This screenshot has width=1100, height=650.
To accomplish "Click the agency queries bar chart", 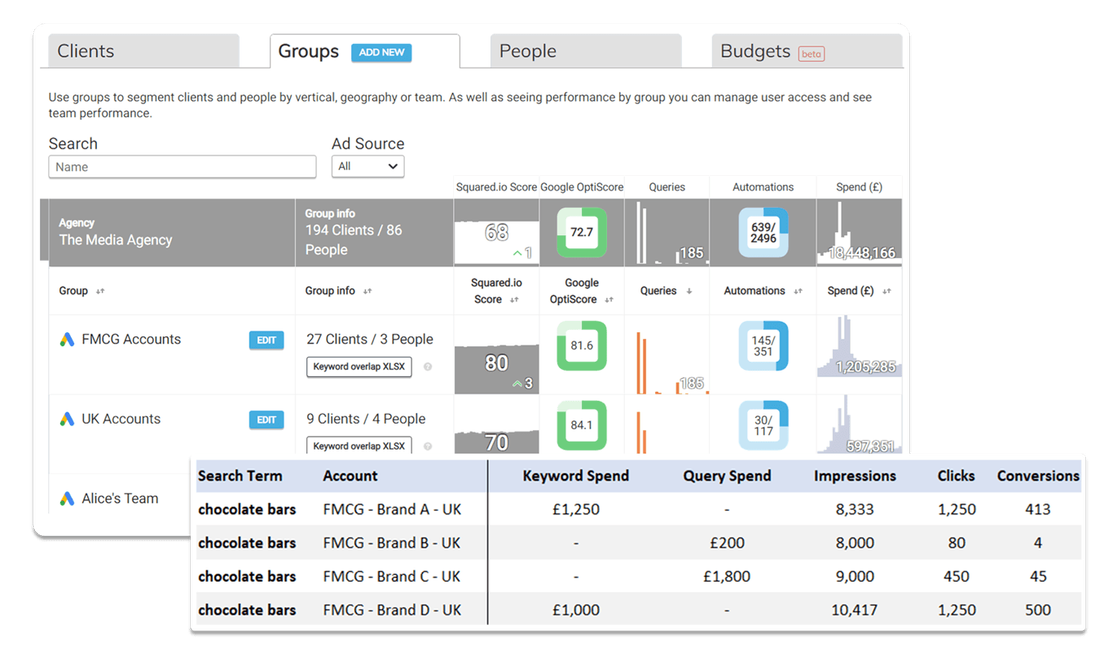I will pos(672,233).
